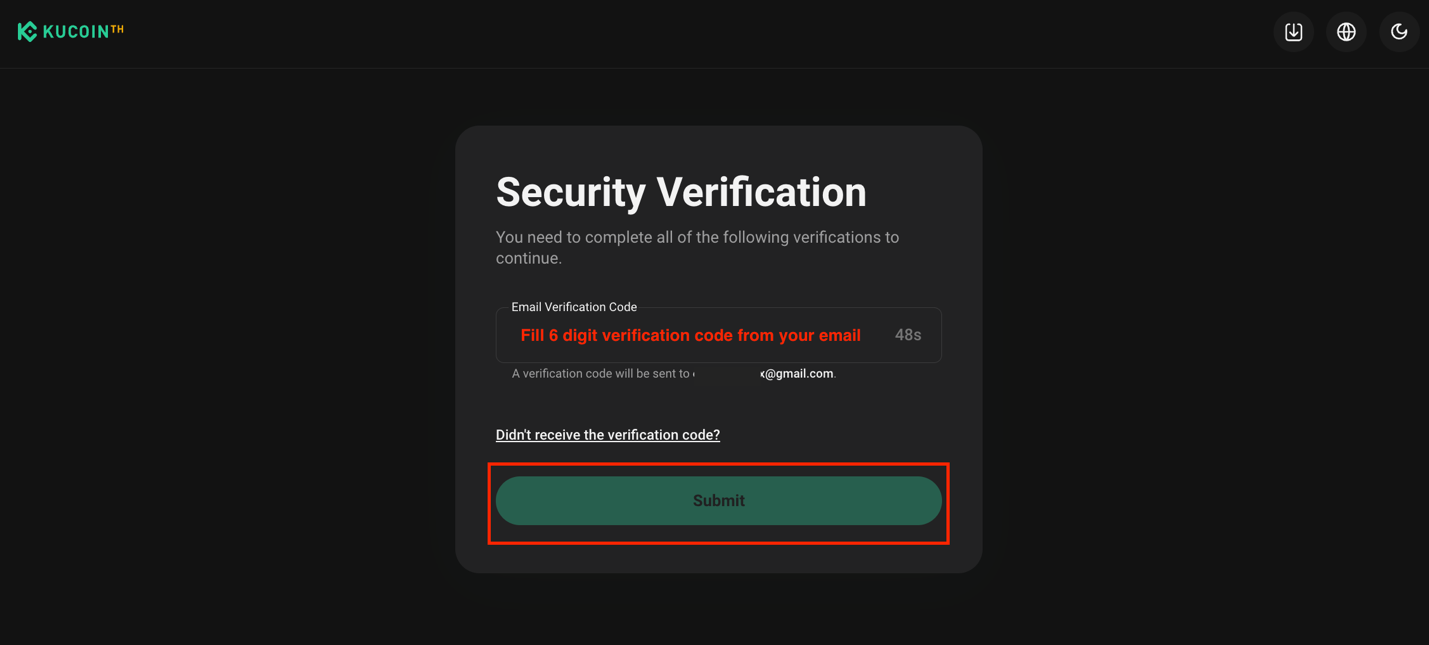Open "Didn't receive the verification code?" link

point(608,434)
